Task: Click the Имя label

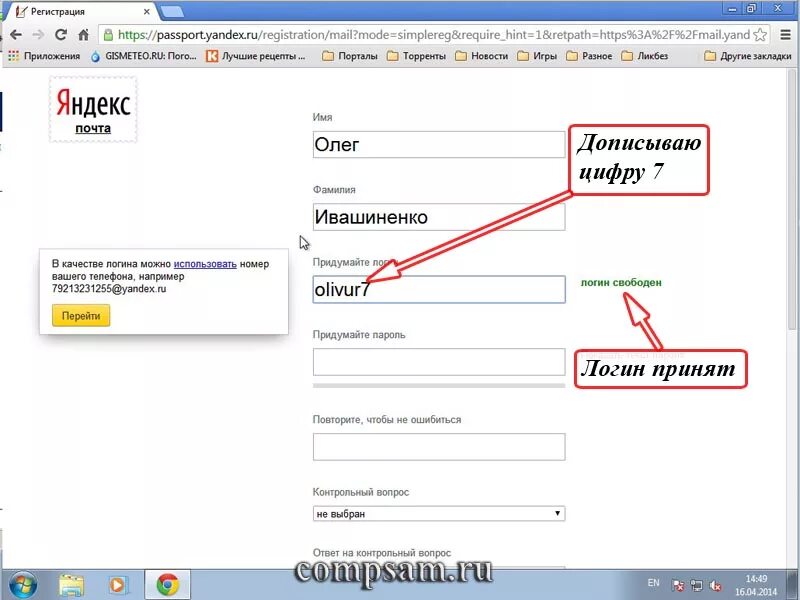Action: coord(322,117)
